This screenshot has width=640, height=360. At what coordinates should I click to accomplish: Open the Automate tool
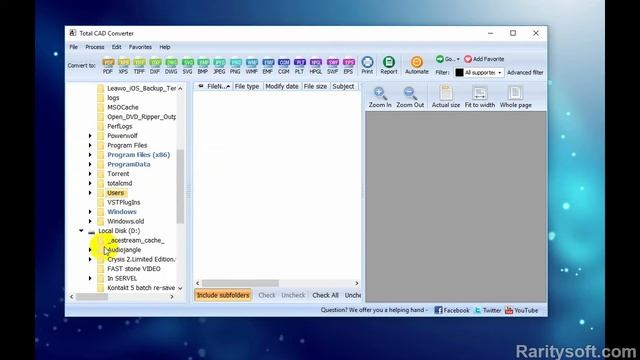(417, 65)
